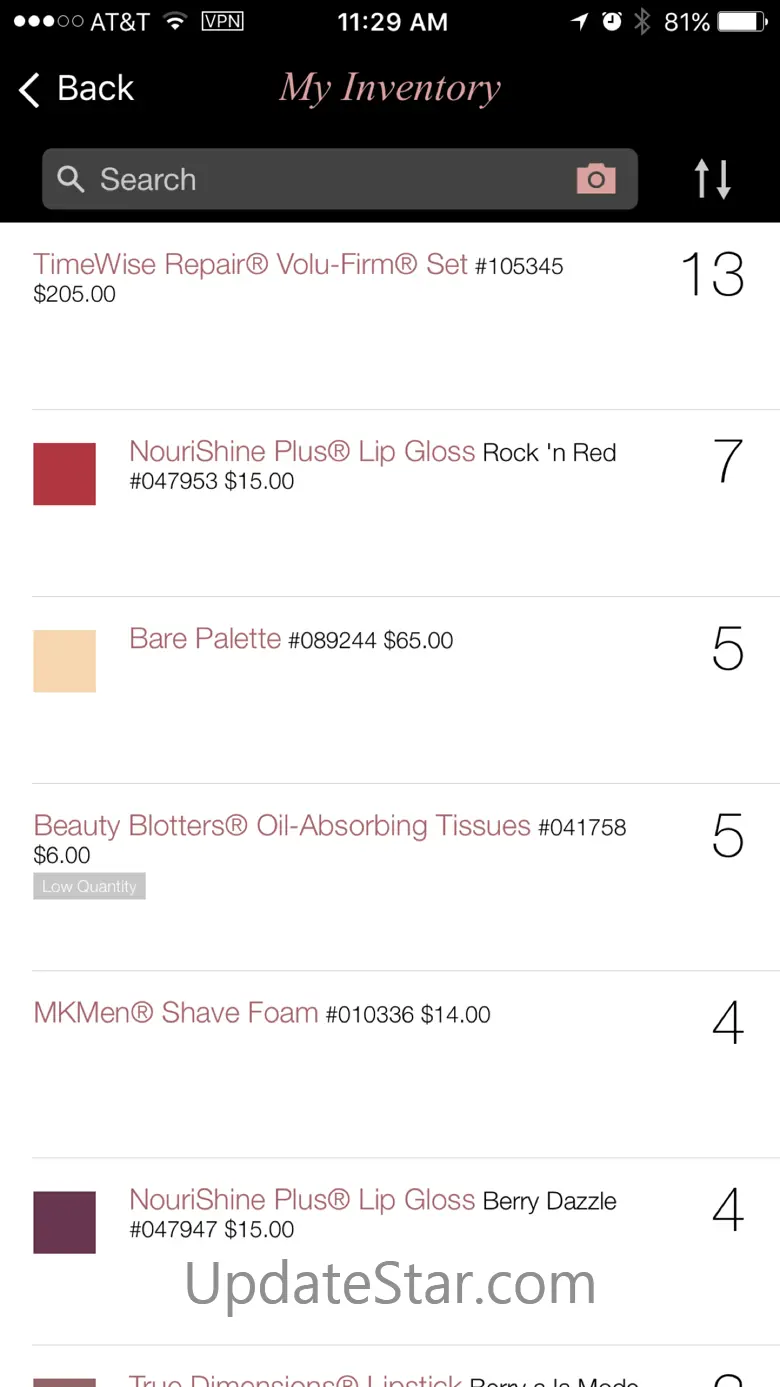Viewport: 780px width, 1387px height.
Task: Open Beauty Blotters Oil-Absorbing Tissues item
Action: [282, 826]
